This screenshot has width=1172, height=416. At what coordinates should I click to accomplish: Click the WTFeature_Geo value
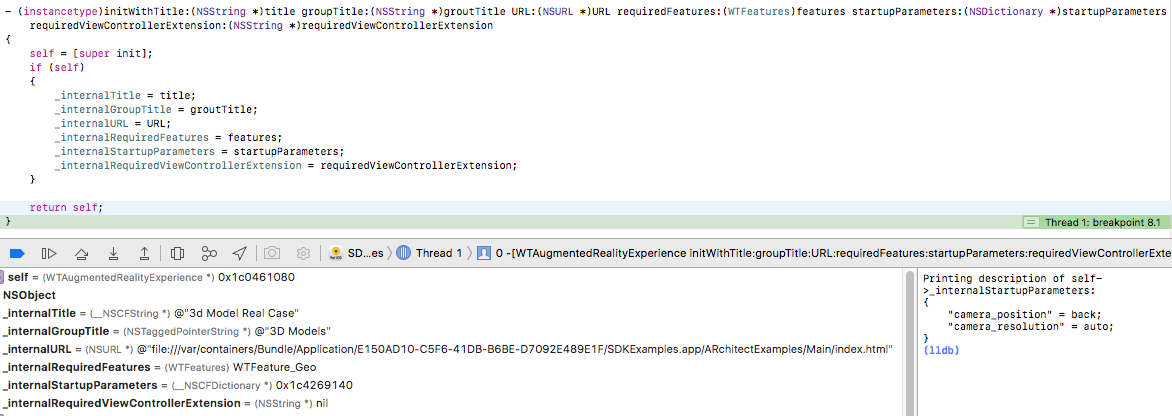pos(274,367)
